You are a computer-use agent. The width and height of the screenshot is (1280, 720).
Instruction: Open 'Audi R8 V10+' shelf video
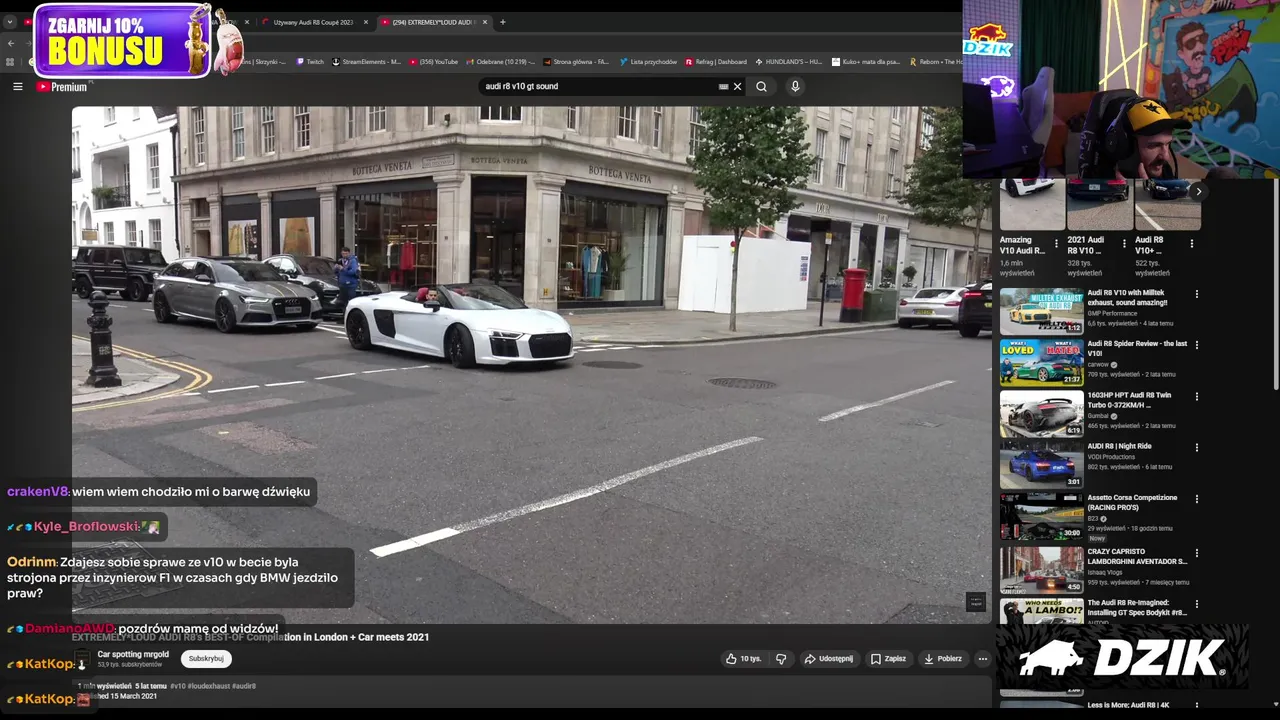1167,205
